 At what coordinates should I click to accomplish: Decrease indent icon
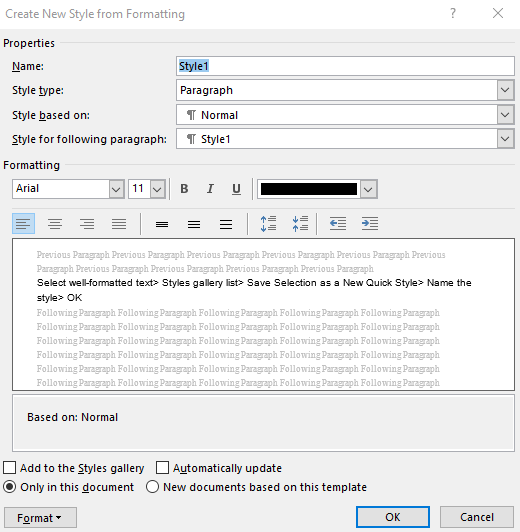[338, 224]
